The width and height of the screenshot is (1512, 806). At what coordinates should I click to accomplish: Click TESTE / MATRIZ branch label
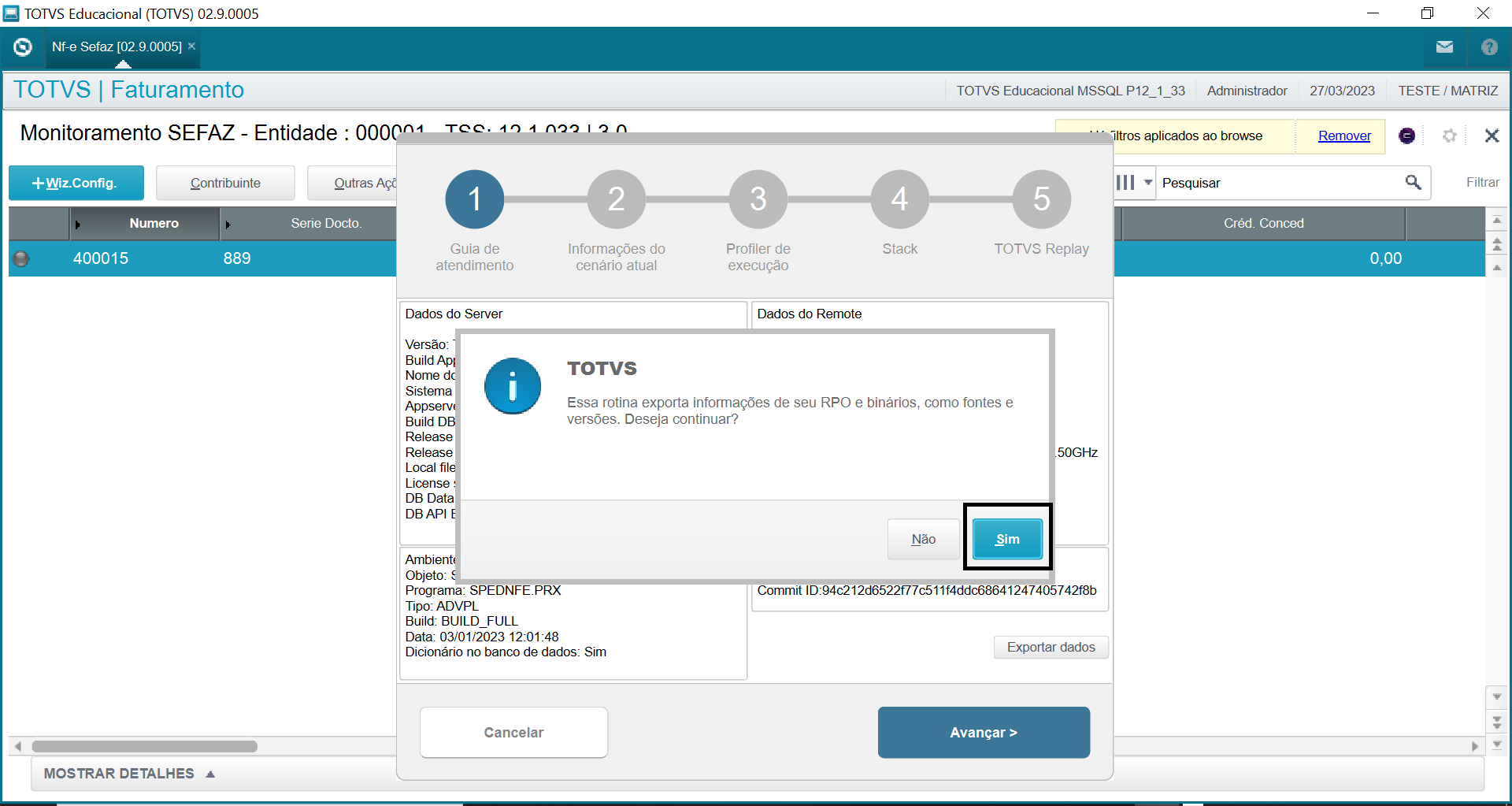tap(1447, 91)
